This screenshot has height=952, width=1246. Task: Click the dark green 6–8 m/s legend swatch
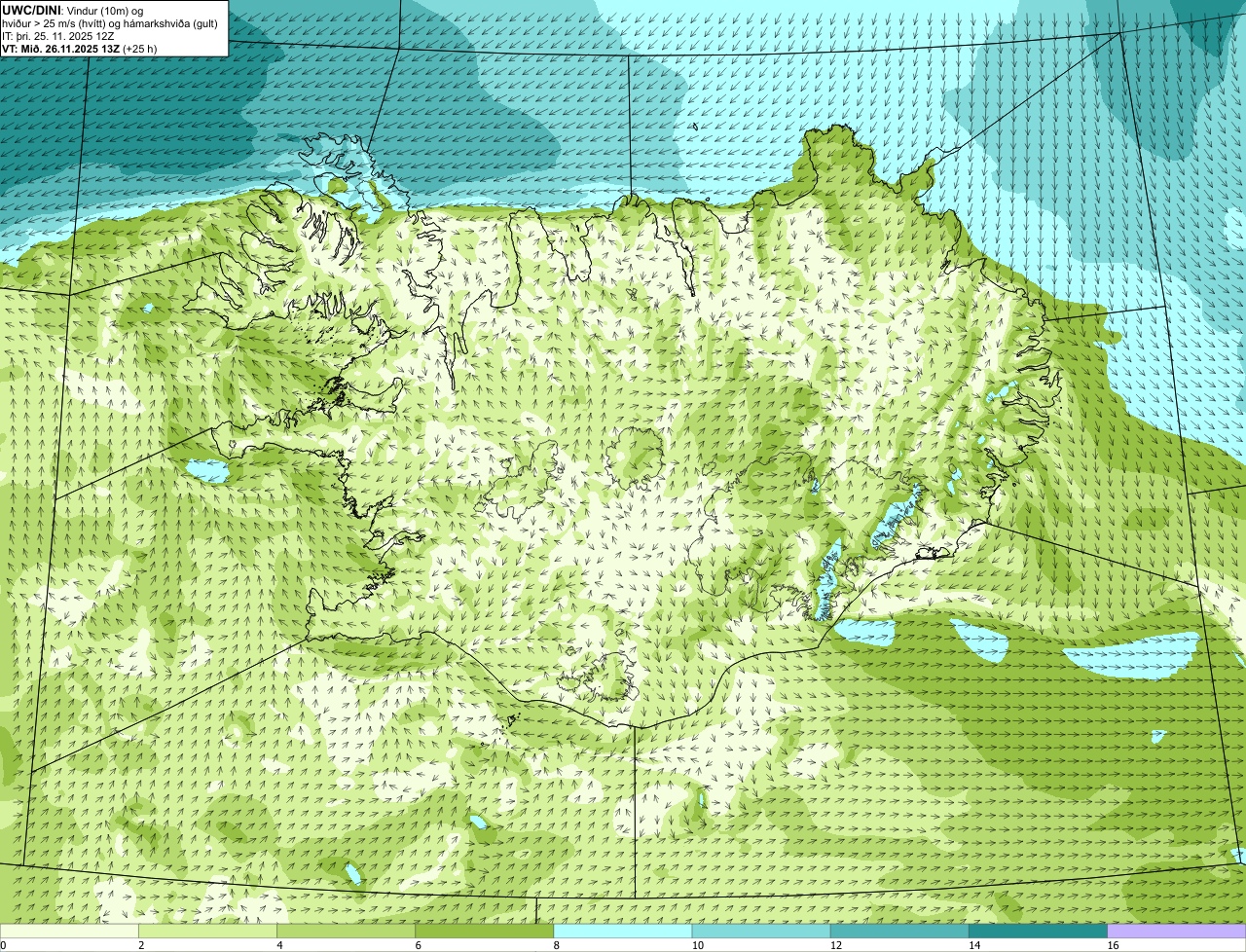tap(484, 931)
